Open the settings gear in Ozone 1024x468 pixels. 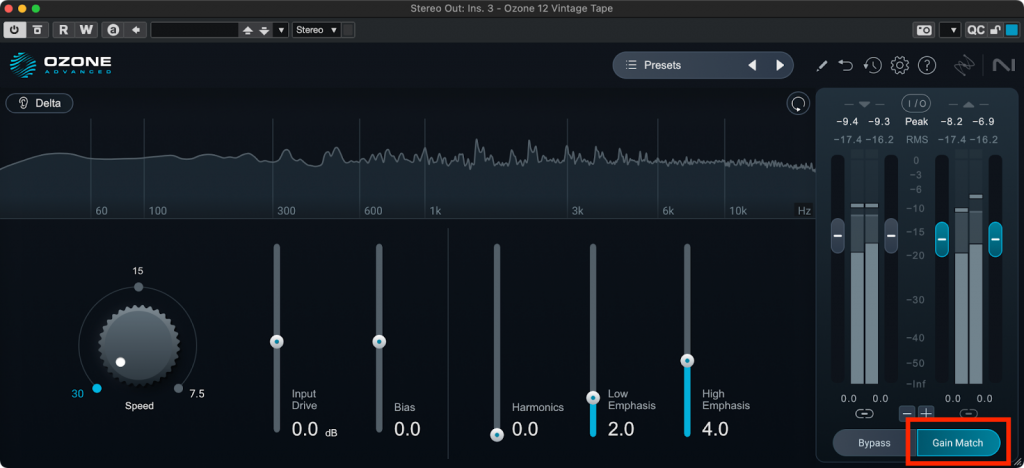[899, 66]
